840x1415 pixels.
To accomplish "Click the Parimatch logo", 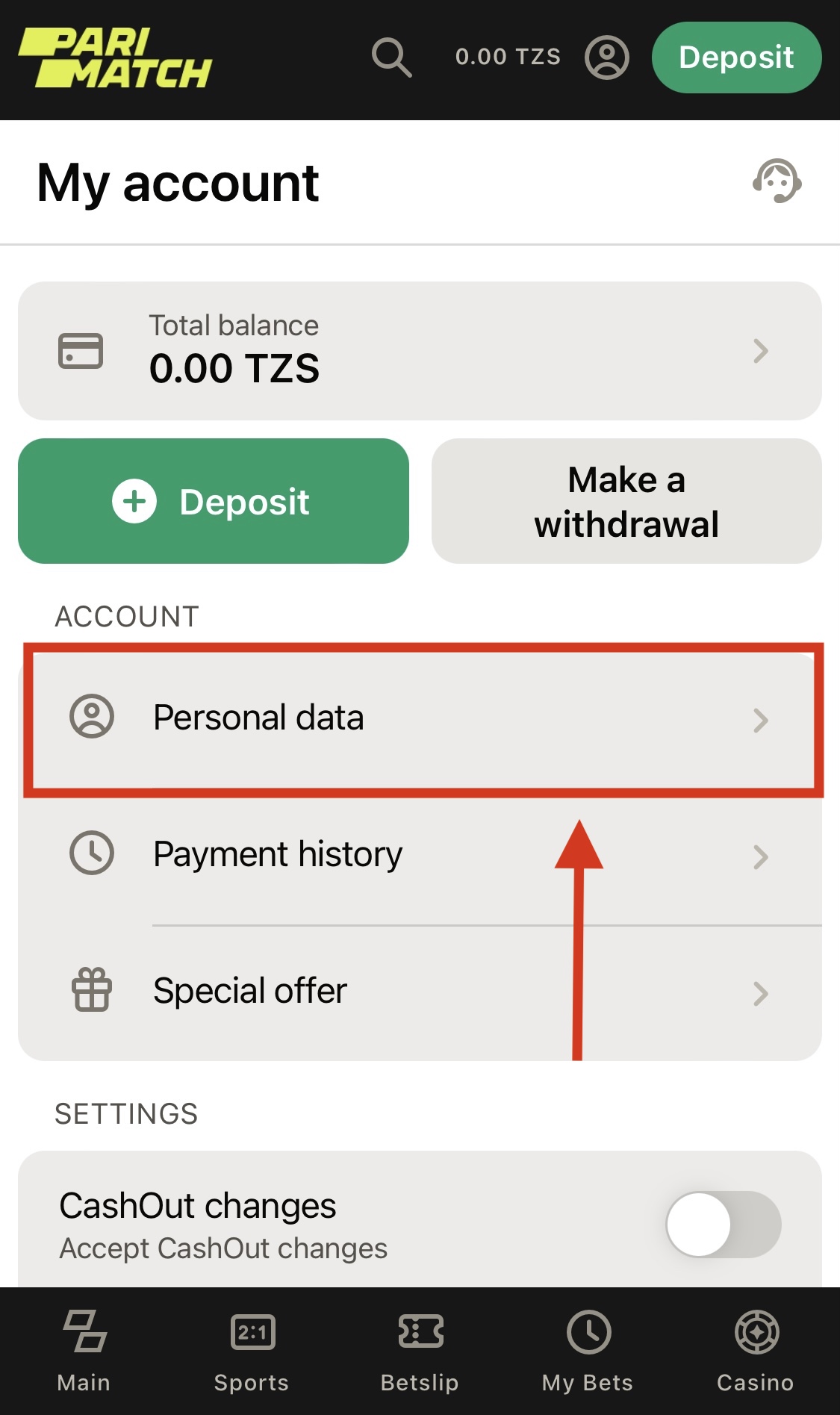I will coord(115,58).
